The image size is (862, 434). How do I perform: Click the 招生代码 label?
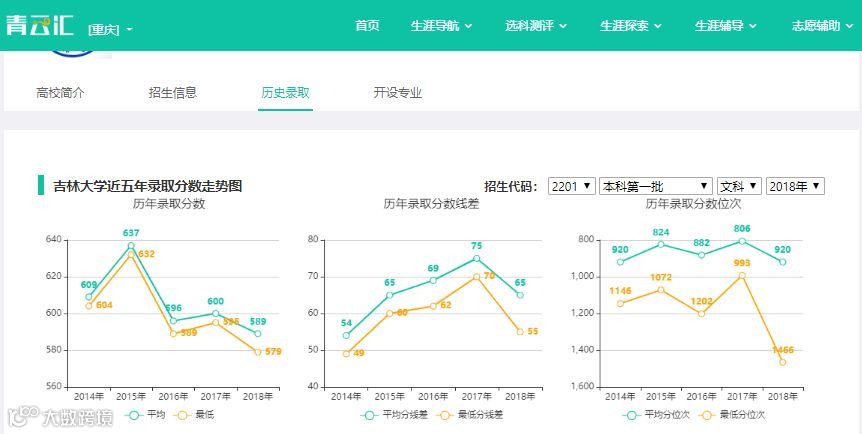(x=510, y=186)
